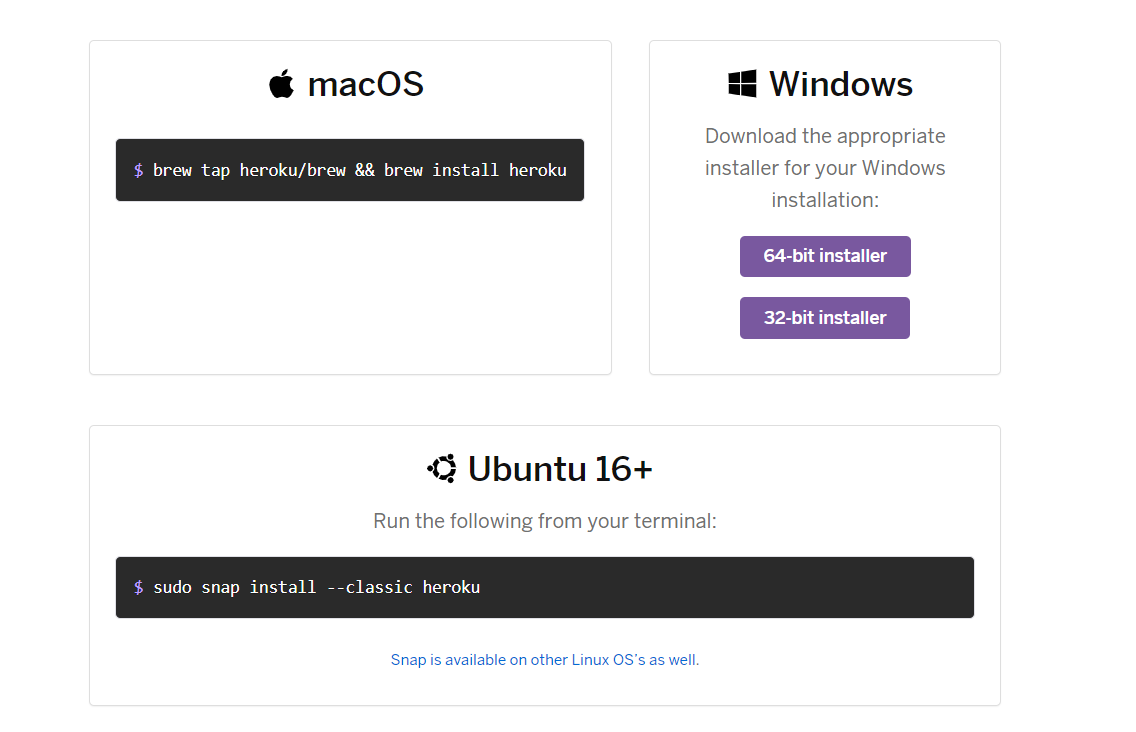1136x732 pixels.
Task: Click 'brew install heroku' in the macOS command
Action: pyautogui.click(x=475, y=170)
